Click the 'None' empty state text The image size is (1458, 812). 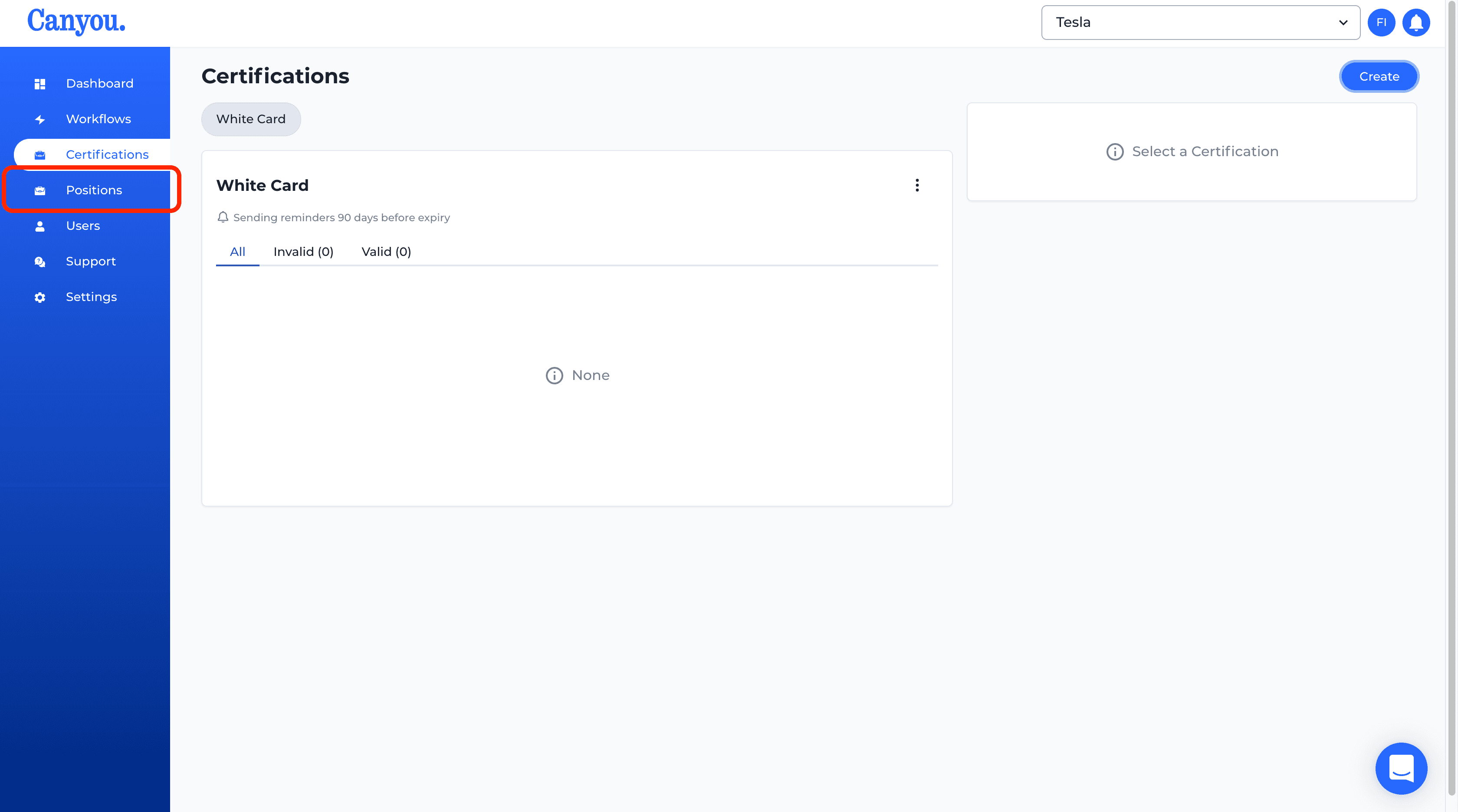point(590,375)
